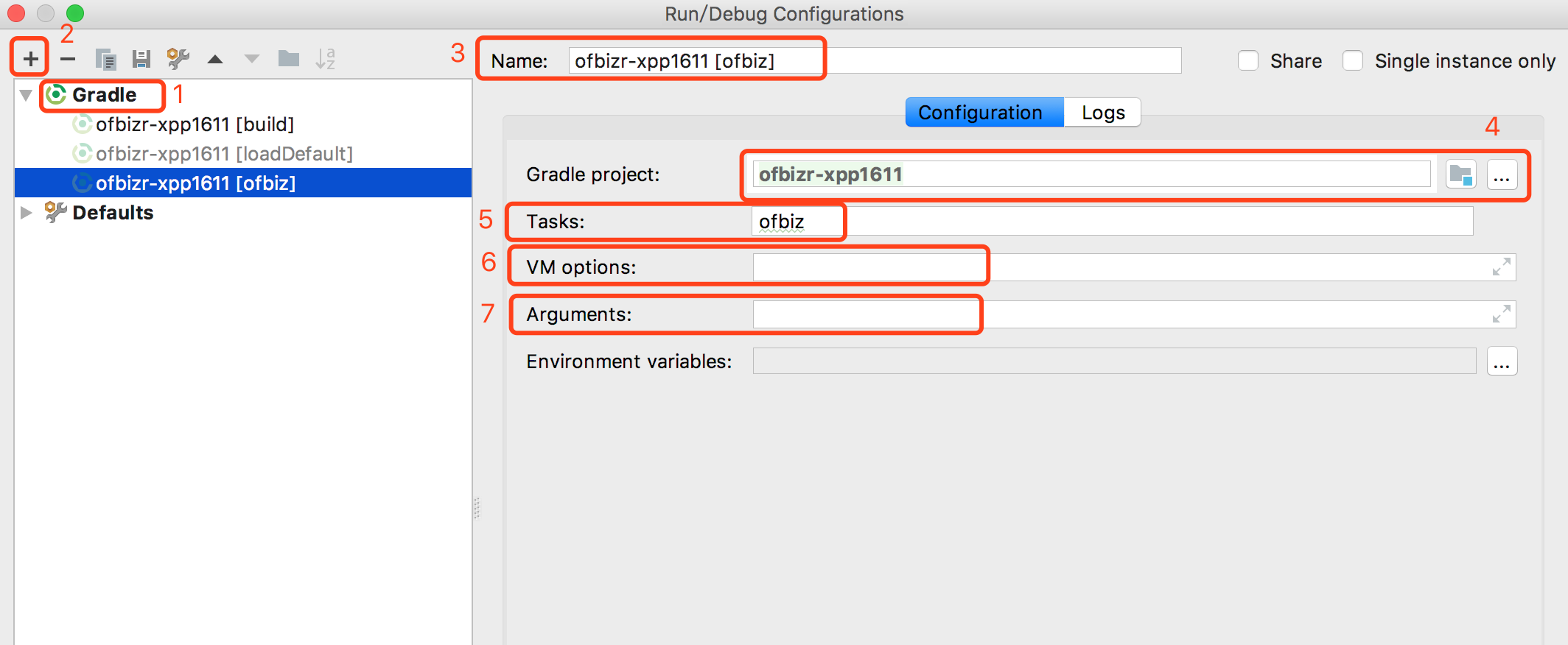Enable Single instance only
The image size is (1568, 645).
click(1352, 60)
